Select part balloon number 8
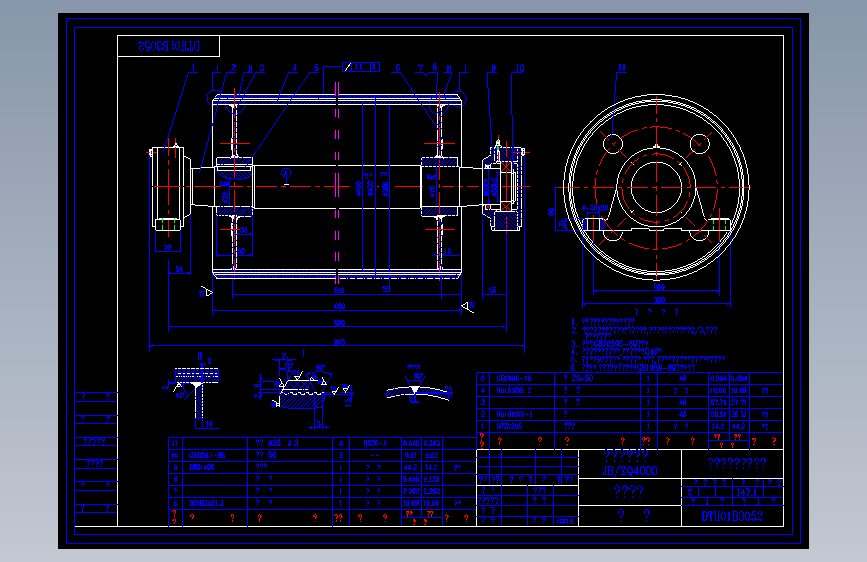This screenshot has width=867, height=562. pos(435,67)
